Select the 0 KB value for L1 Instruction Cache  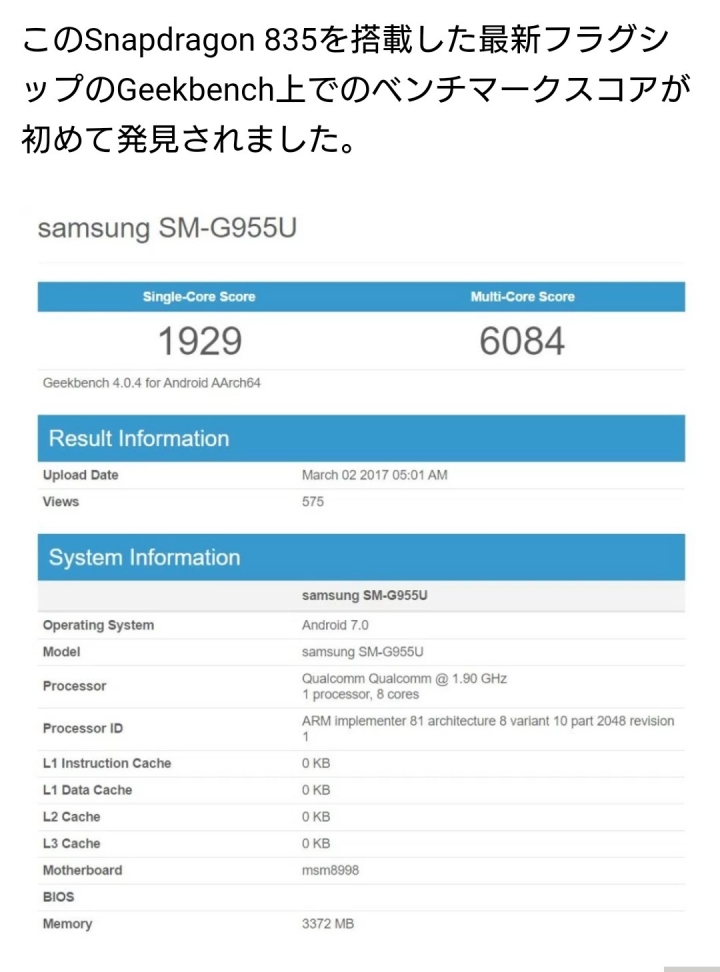tap(316, 763)
